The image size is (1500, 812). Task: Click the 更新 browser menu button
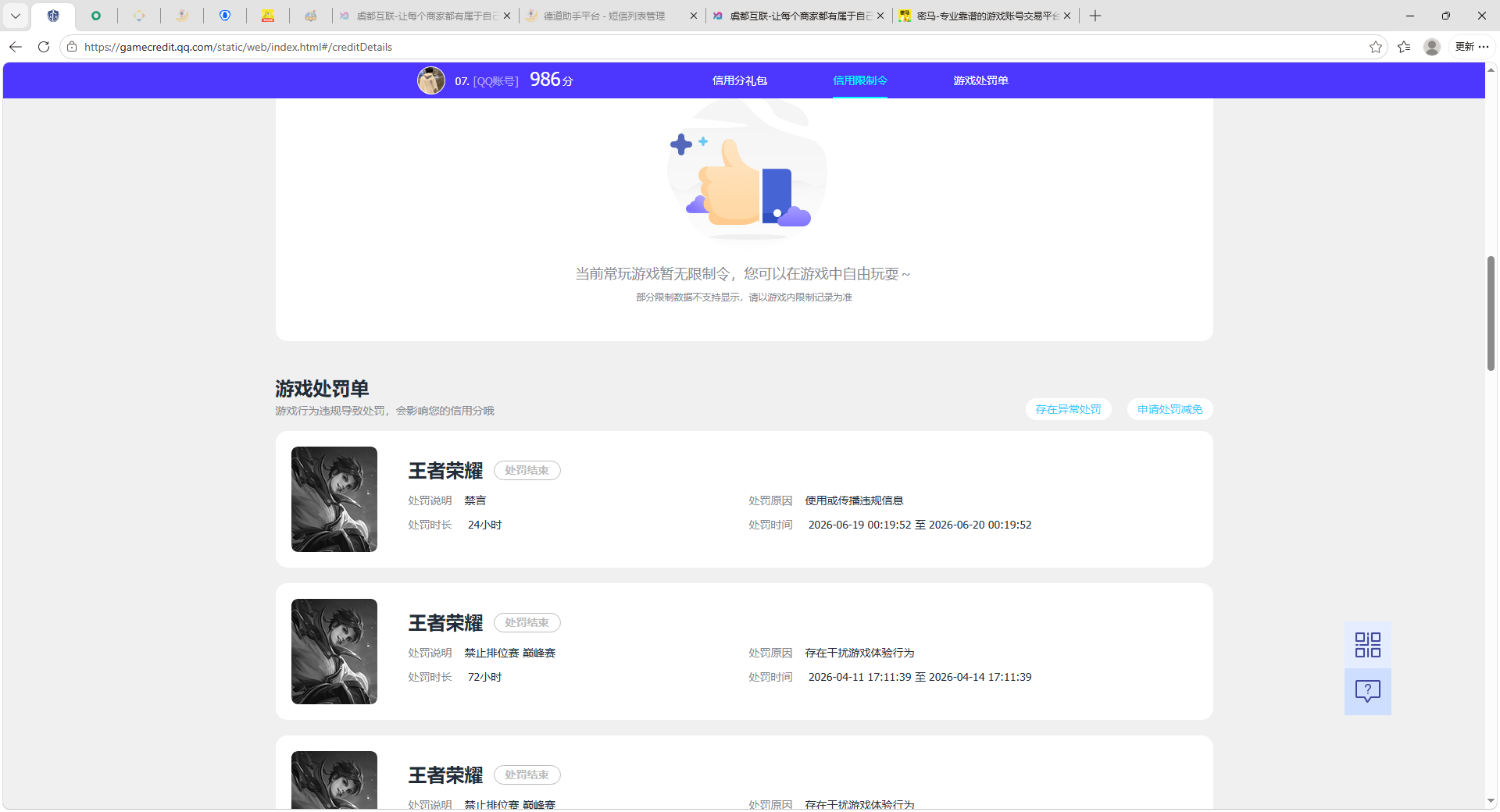coord(1472,47)
